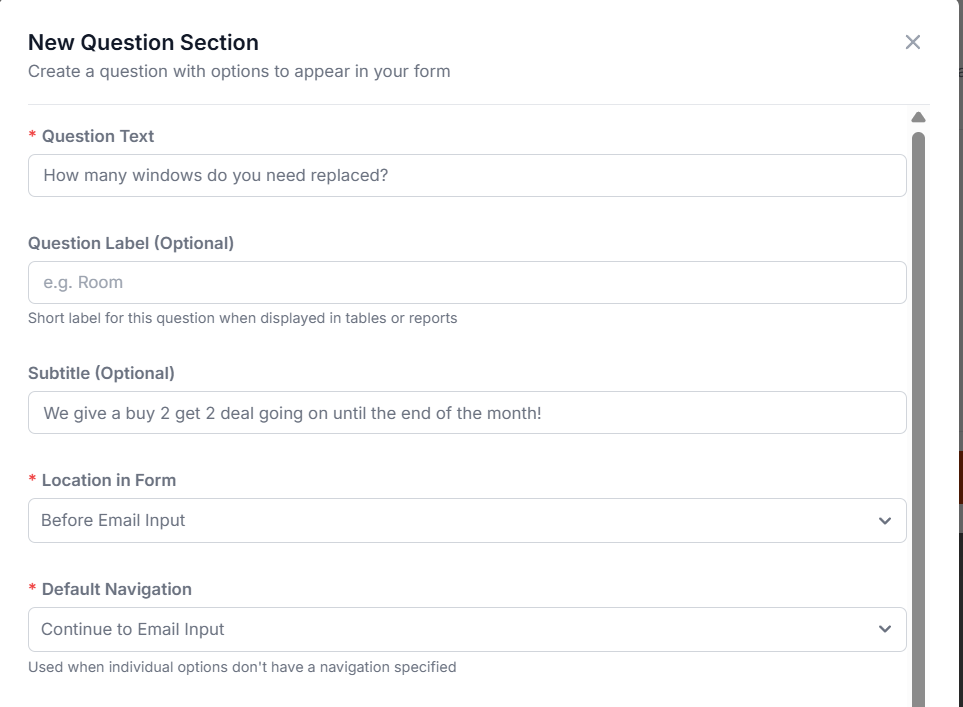The width and height of the screenshot is (963, 707).
Task: Expand the Default Navigation dropdown
Action: point(467,629)
